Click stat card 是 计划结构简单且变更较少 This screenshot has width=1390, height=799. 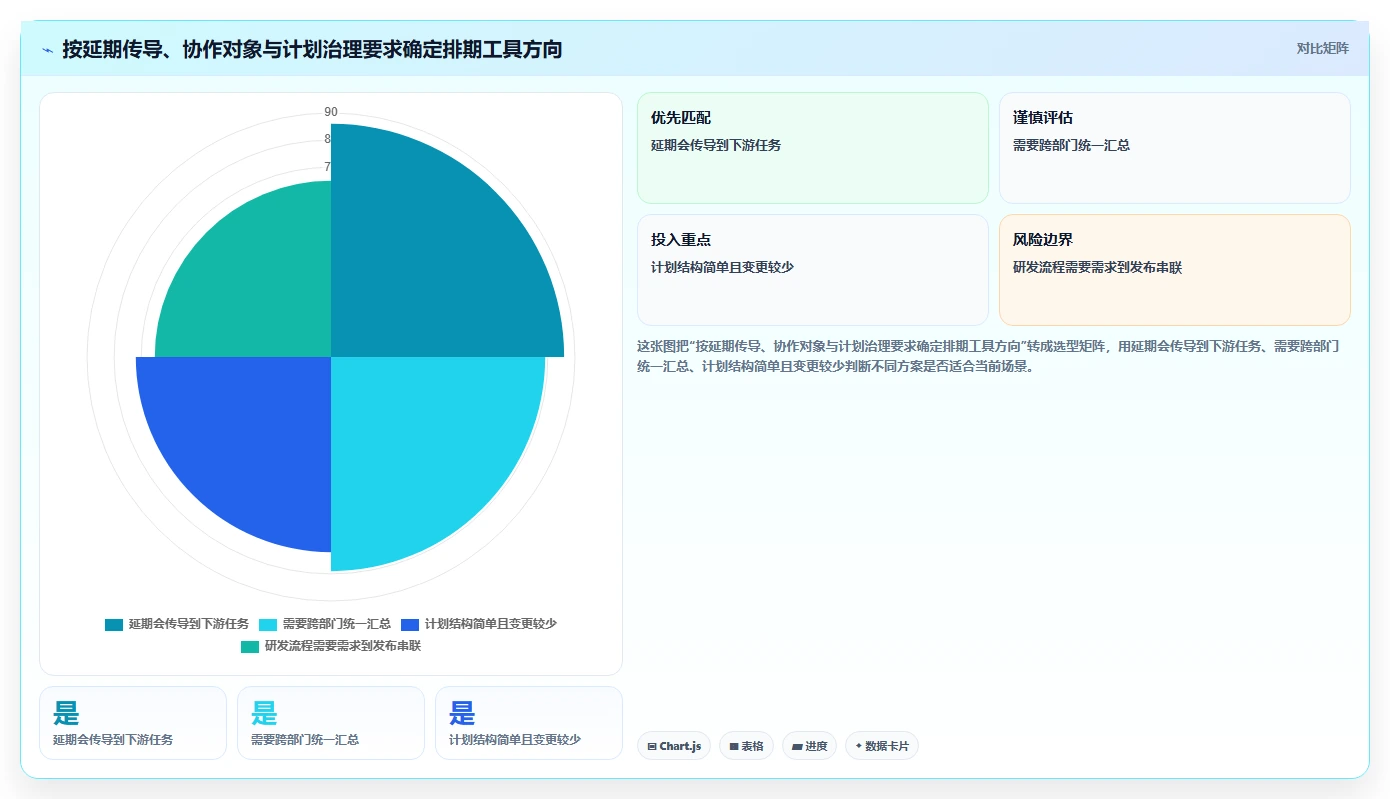pyautogui.click(x=529, y=723)
